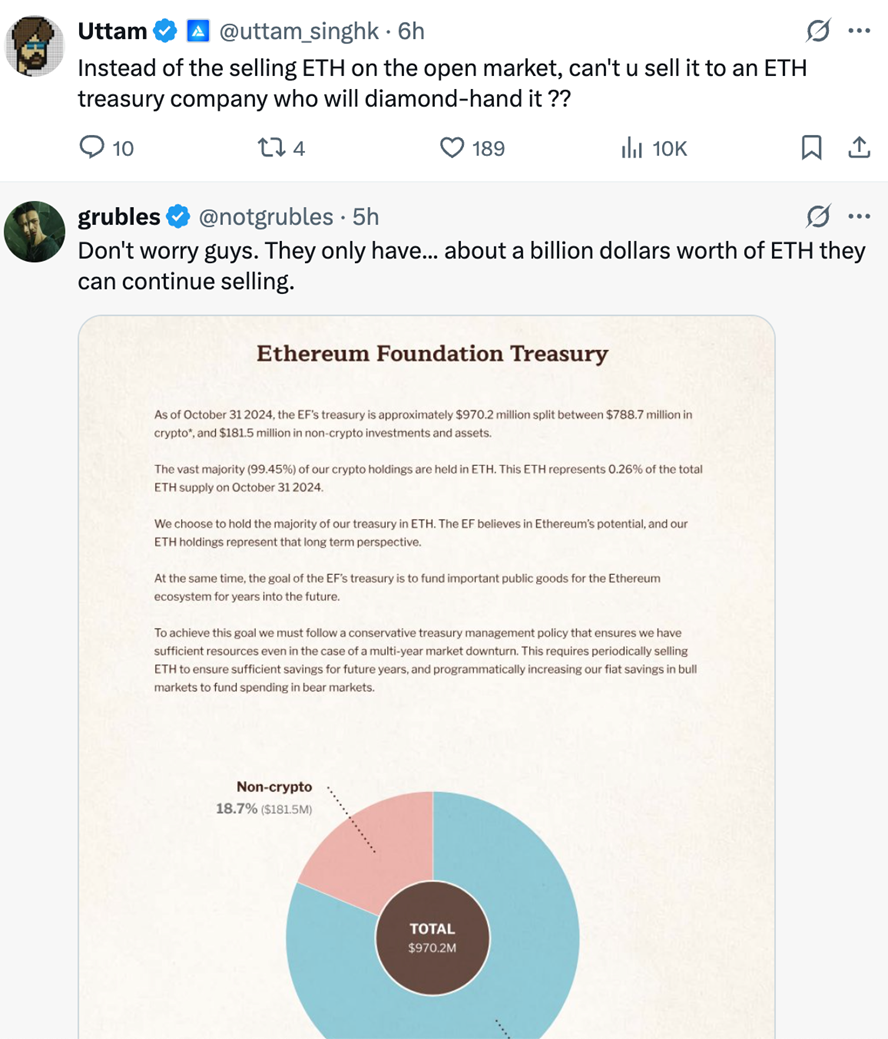Click the Grok icon on Uttam's tweet
This screenshot has width=888, height=1039.
point(817,32)
